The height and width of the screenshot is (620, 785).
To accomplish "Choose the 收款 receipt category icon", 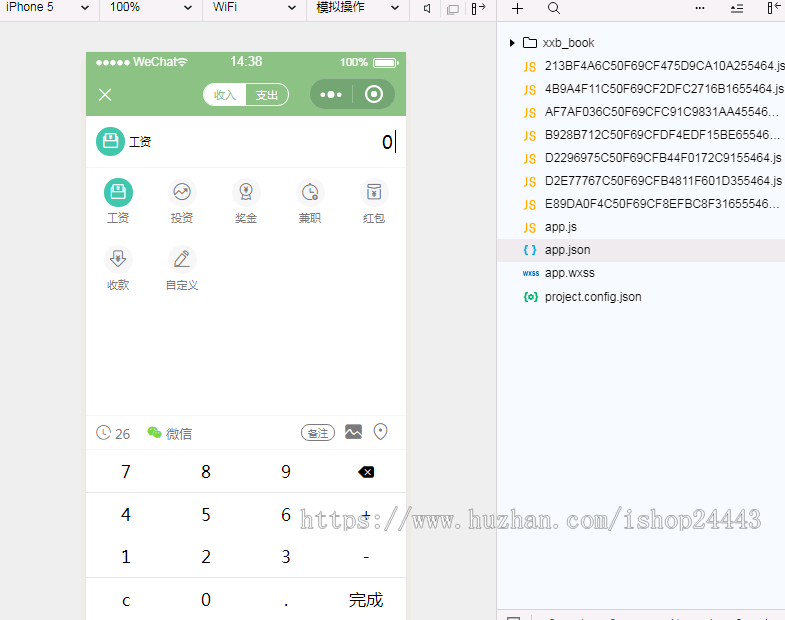I will click(x=118, y=259).
